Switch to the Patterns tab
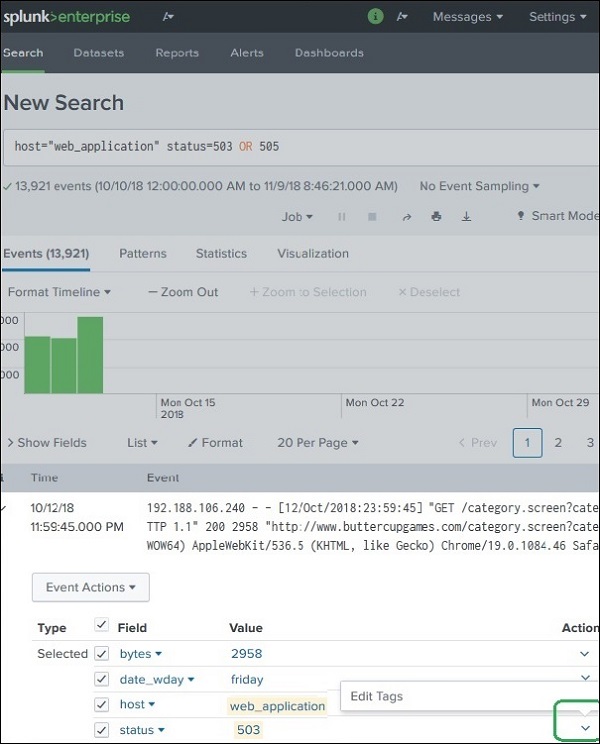This screenshot has height=744, width=600. point(142,254)
